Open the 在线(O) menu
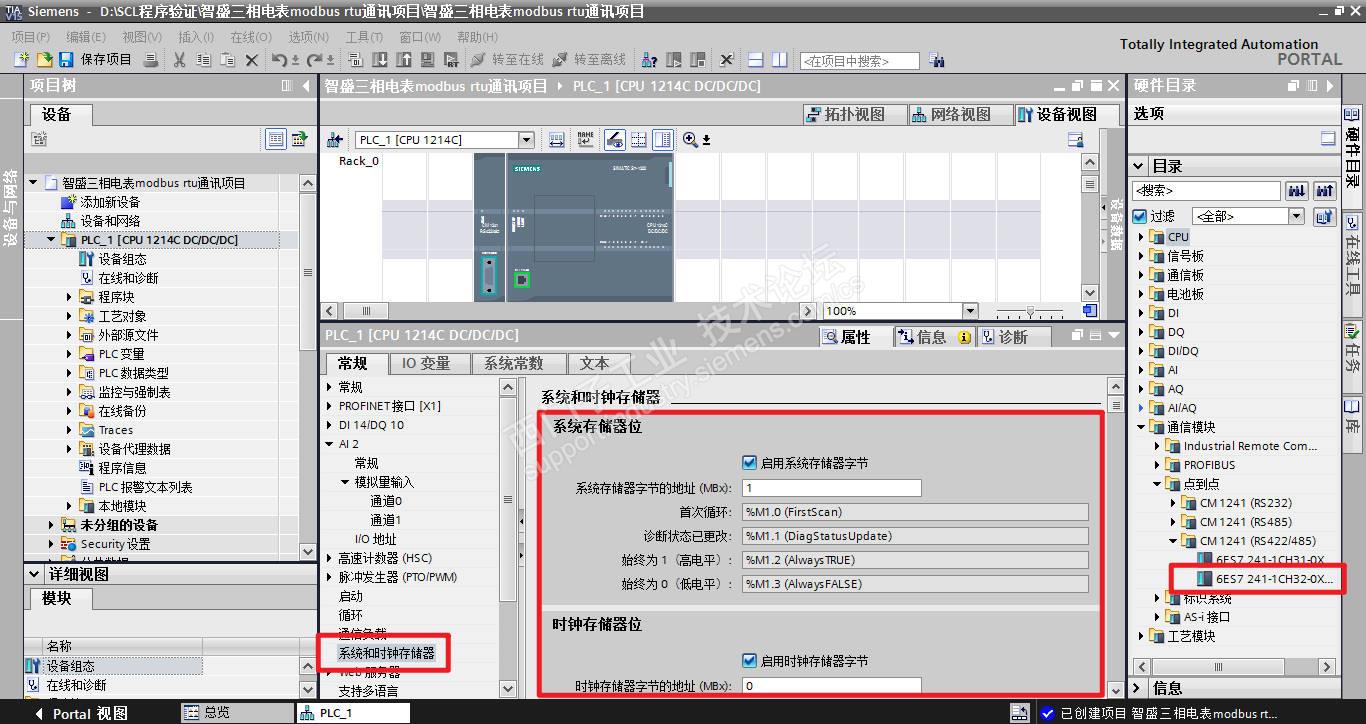Screen dimensions: 1366x724 point(250,37)
